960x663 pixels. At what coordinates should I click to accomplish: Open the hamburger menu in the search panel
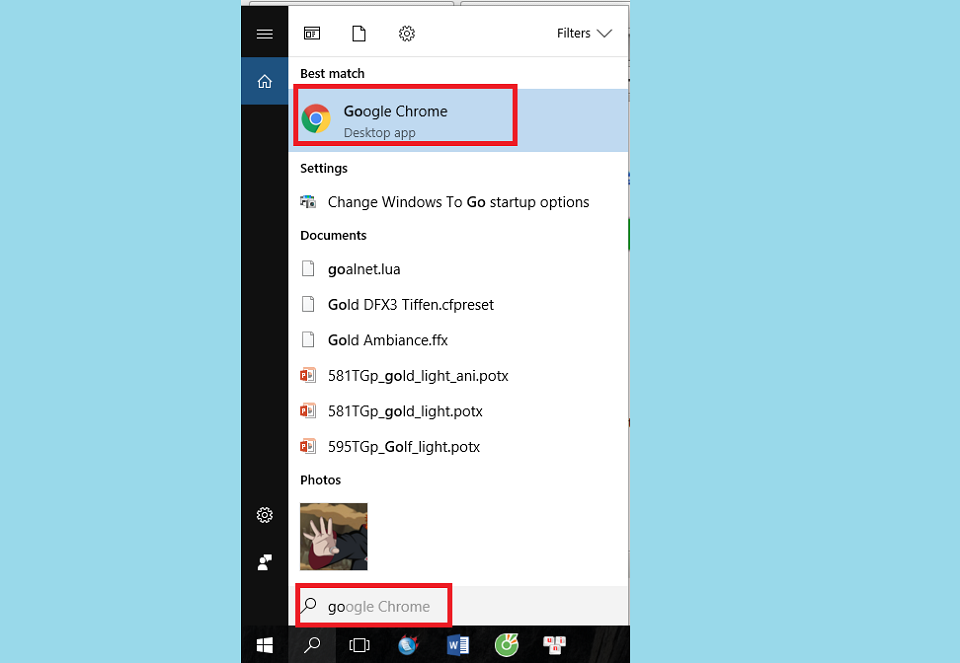click(x=264, y=34)
